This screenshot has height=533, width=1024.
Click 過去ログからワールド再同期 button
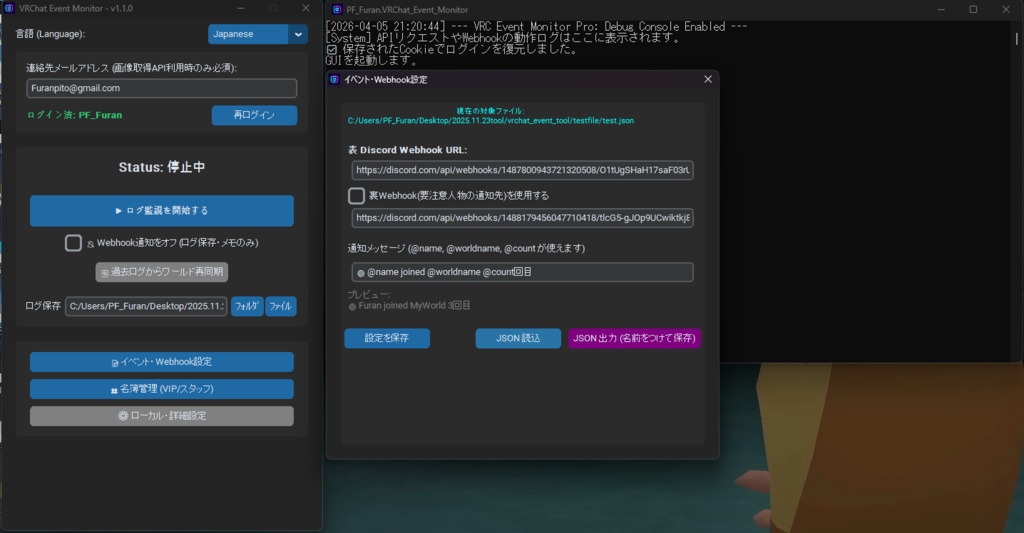[x=161, y=272]
